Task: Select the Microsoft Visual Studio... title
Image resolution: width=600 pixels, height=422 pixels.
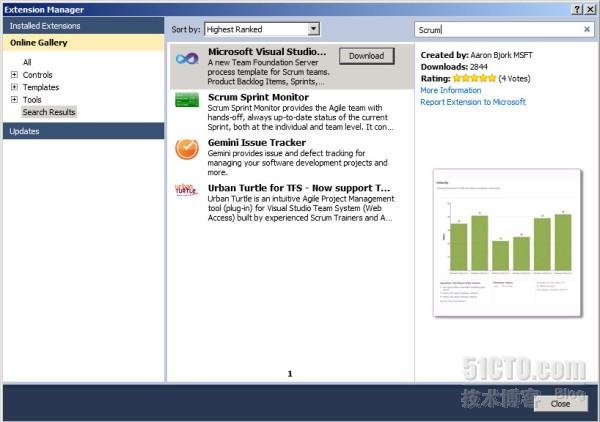Action: pos(267,52)
